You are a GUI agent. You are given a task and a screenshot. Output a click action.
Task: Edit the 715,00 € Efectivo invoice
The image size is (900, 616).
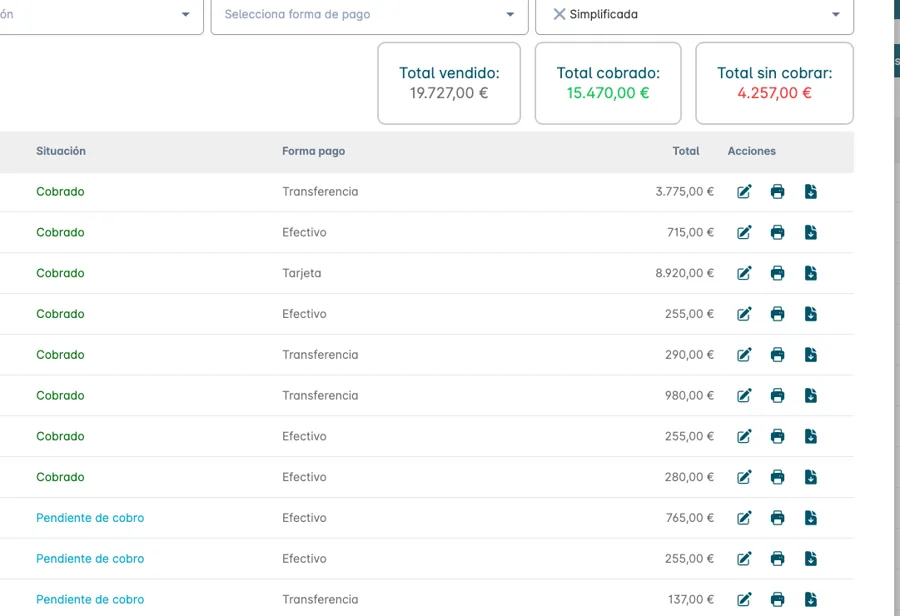[744, 233]
